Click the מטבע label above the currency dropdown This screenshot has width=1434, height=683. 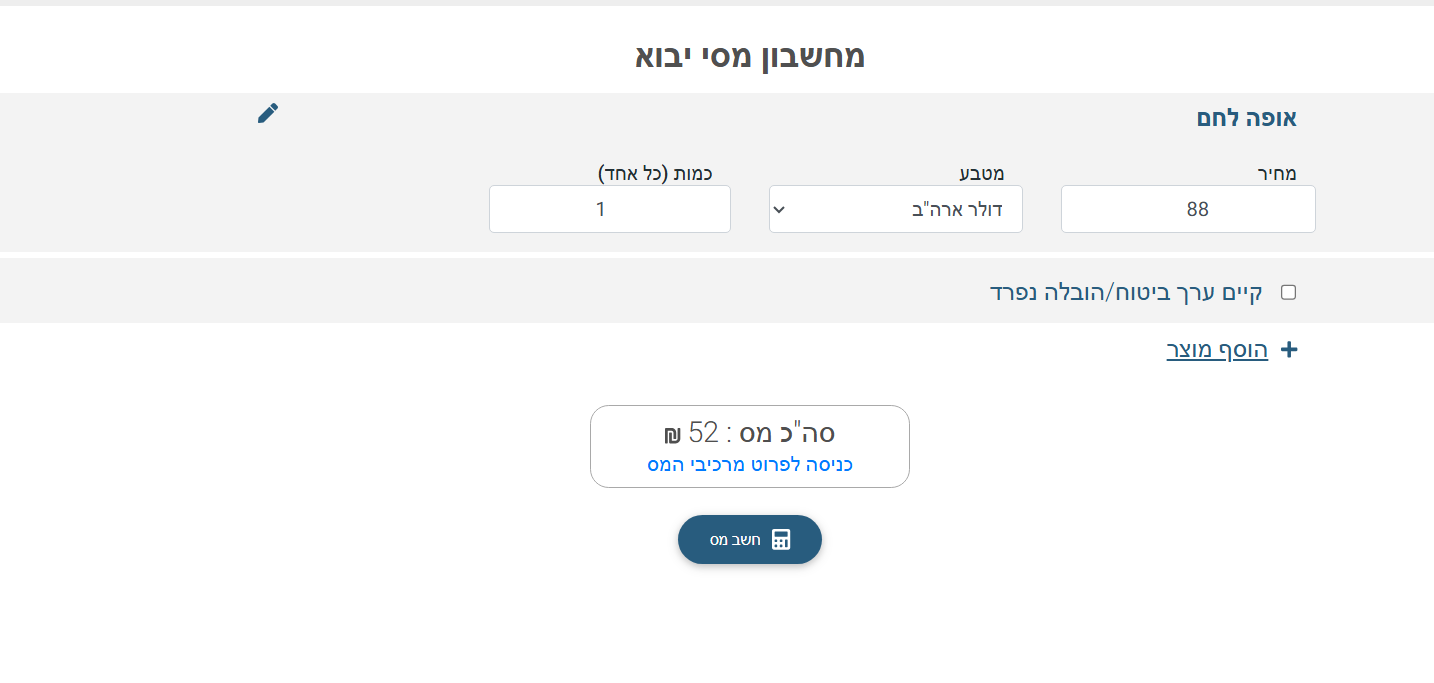pyautogui.click(x=982, y=173)
